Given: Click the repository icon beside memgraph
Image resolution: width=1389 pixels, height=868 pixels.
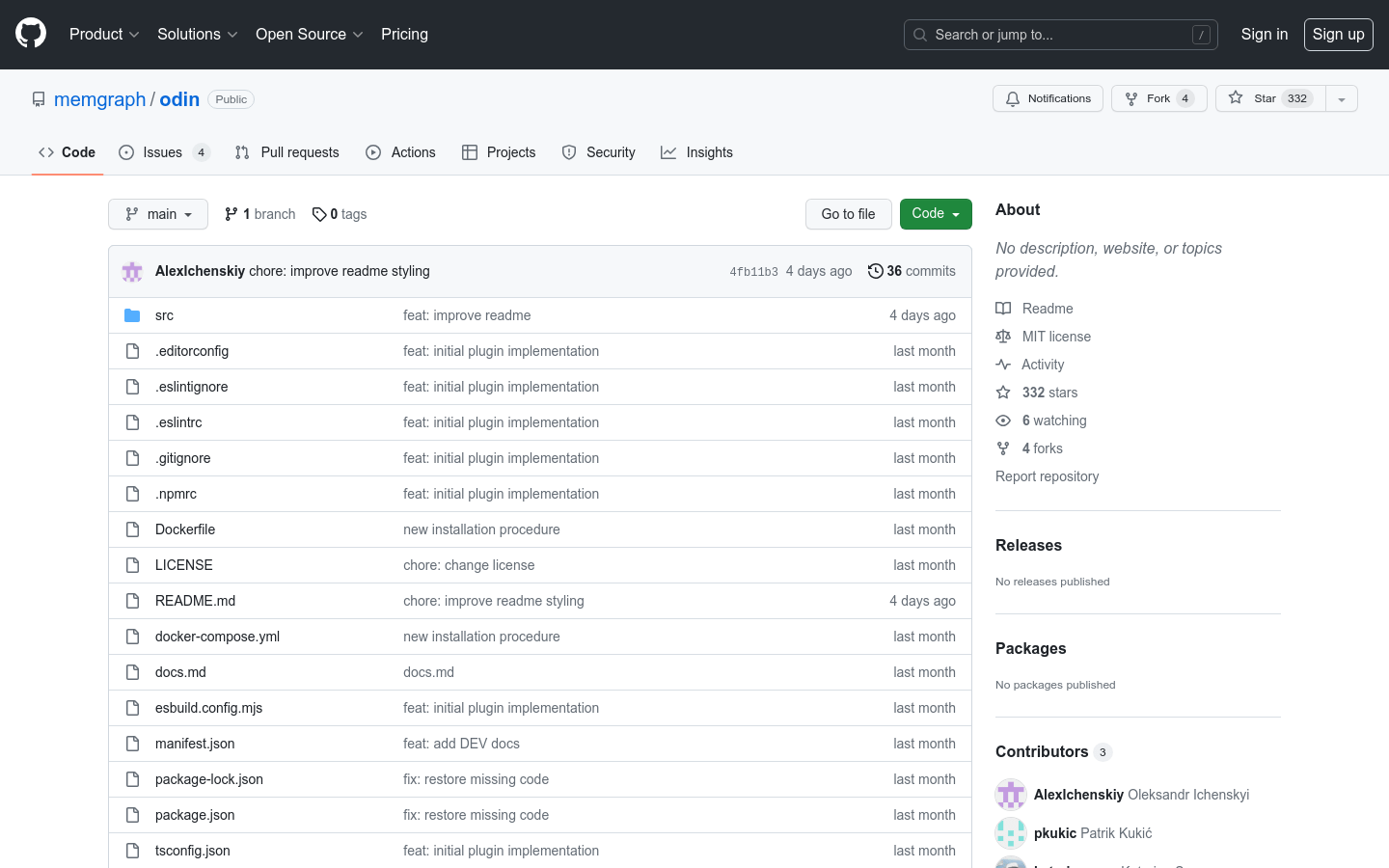Looking at the screenshot, I should click(x=39, y=99).
